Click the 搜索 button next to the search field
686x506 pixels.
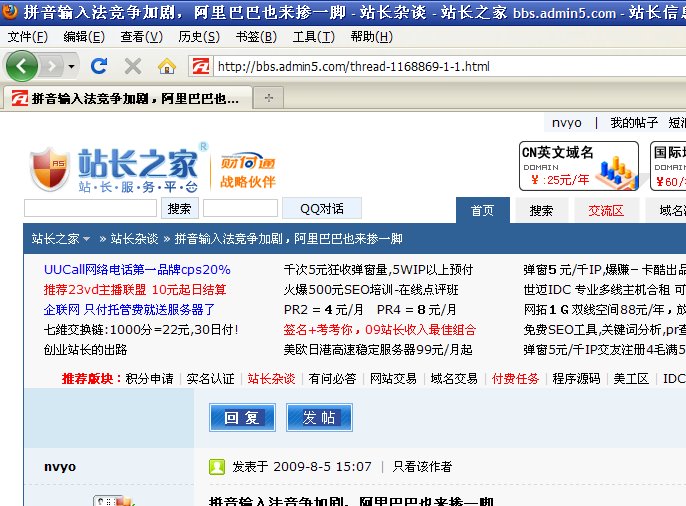tap(179, 208)
